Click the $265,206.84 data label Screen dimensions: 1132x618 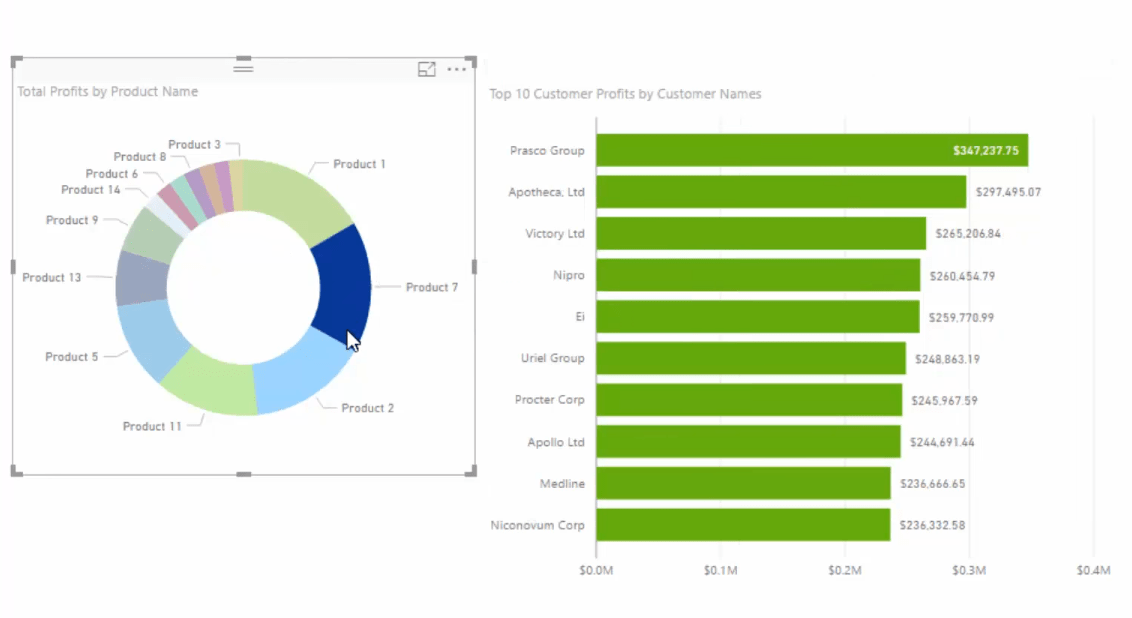968,234
